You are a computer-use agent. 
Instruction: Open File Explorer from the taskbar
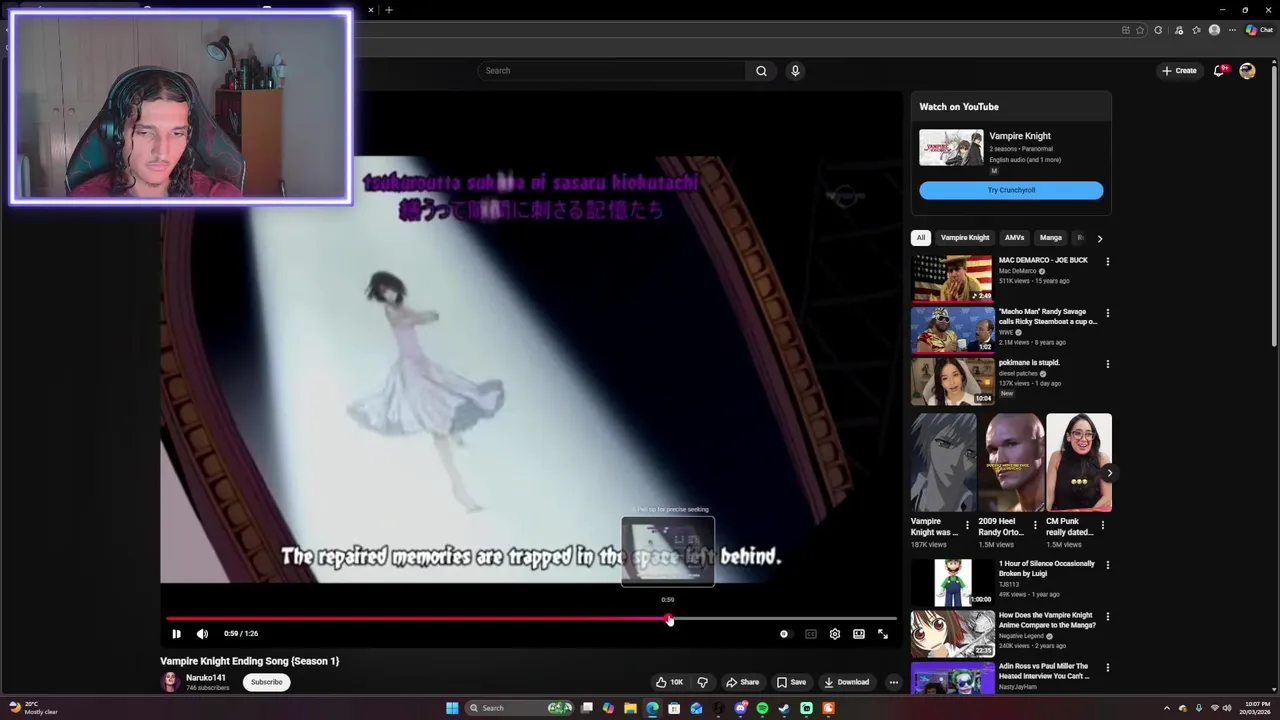[x=630, y=708]
